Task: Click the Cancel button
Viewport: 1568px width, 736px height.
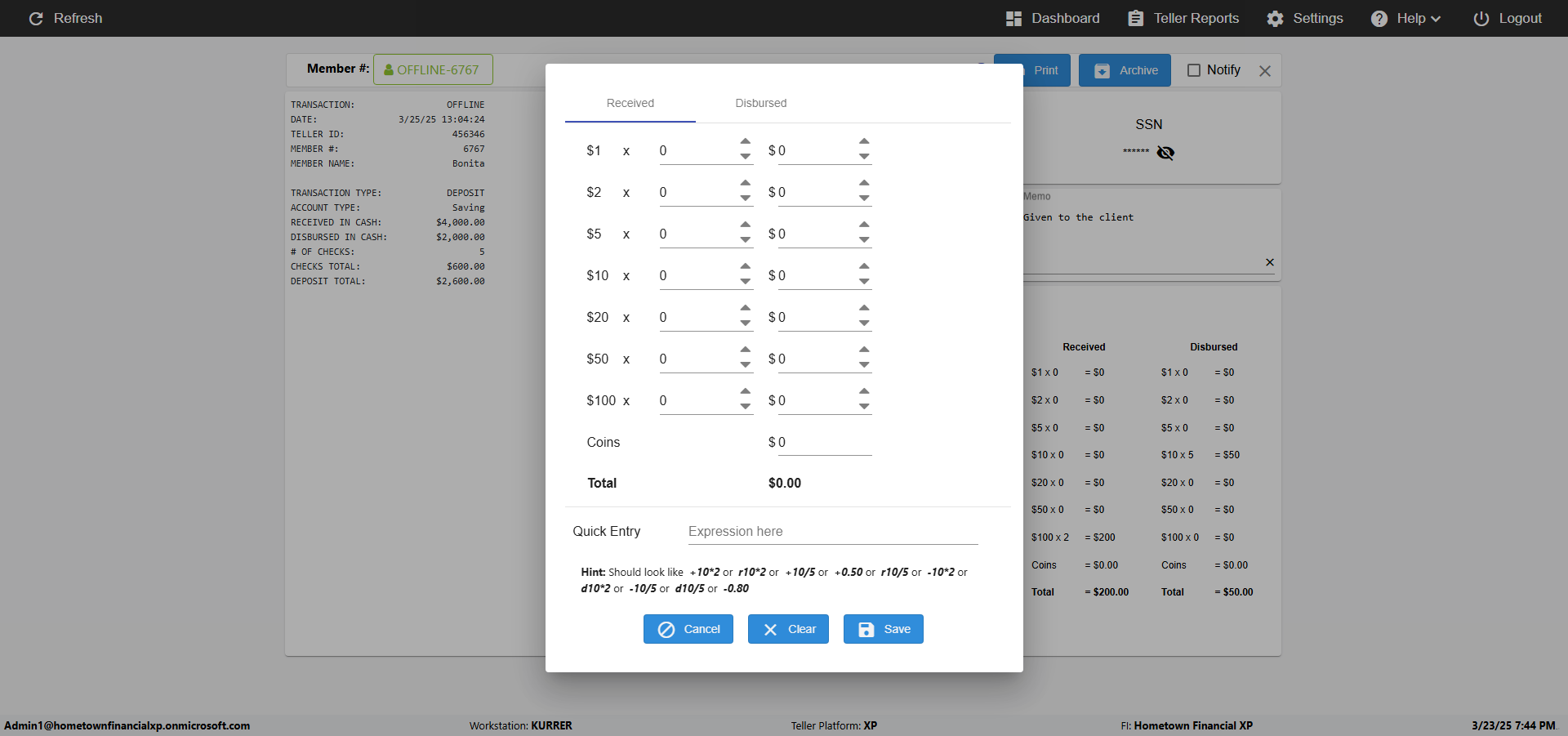Action: point(688,629)
